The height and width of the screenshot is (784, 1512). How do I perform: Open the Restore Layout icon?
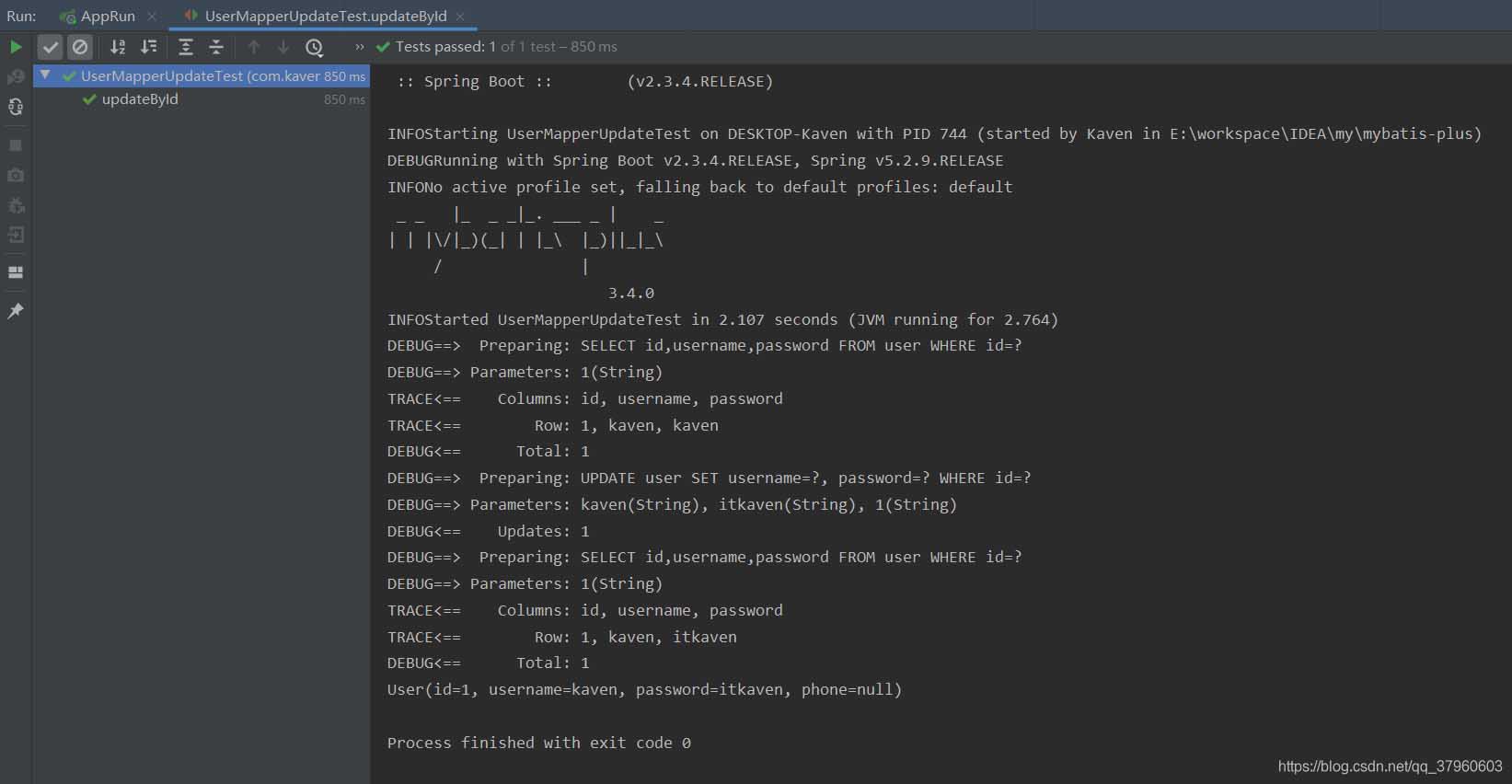(16, 272)
